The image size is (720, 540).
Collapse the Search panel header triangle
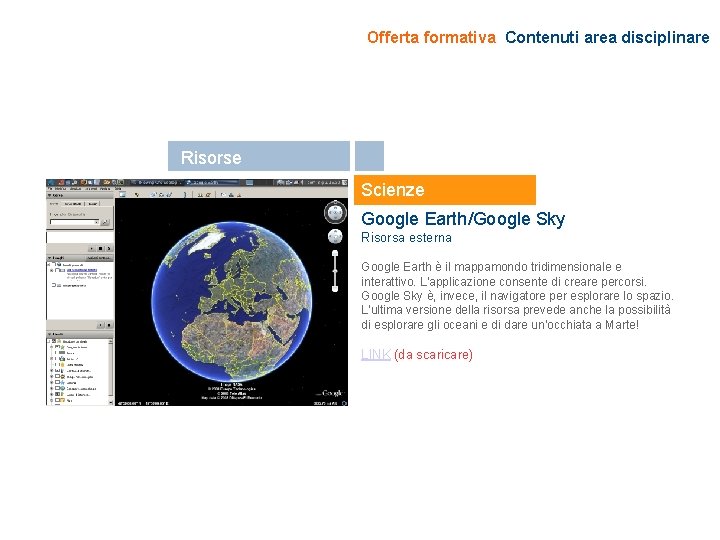[x=50, y=195]
